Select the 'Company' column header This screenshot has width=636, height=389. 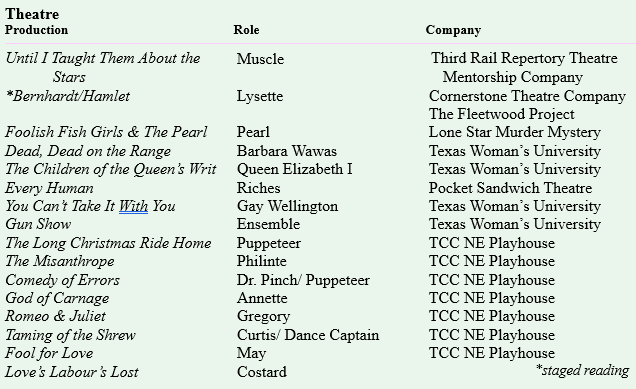(x=453, y=30)
